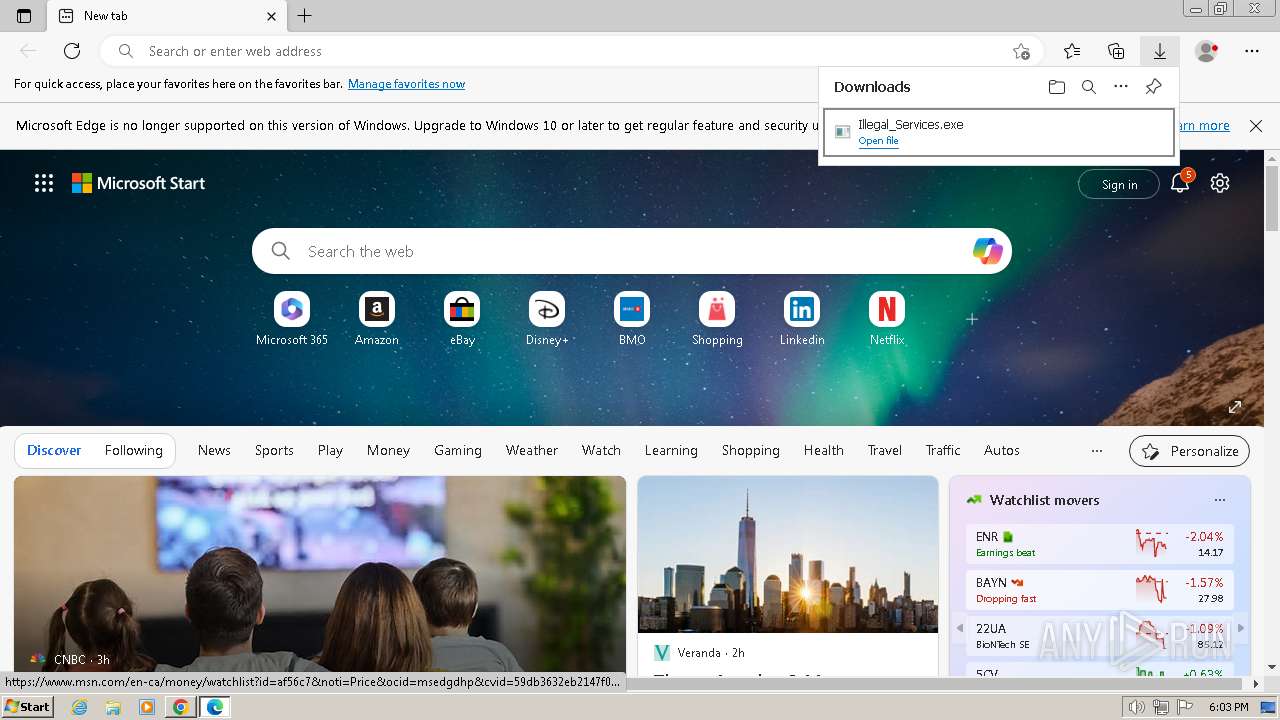Image resolution: width=1280 pixels, height=720 pixels.
Task: Open eBay quick link
Action: coord(462,319)
